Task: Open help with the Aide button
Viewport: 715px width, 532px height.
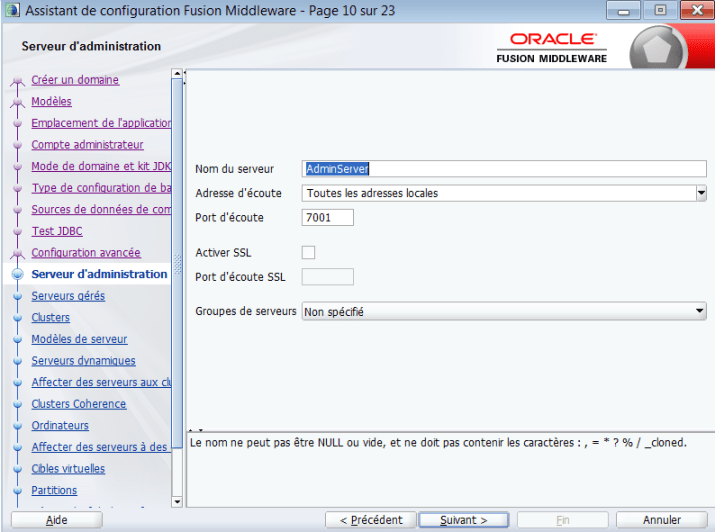Action: pos(57,520)
